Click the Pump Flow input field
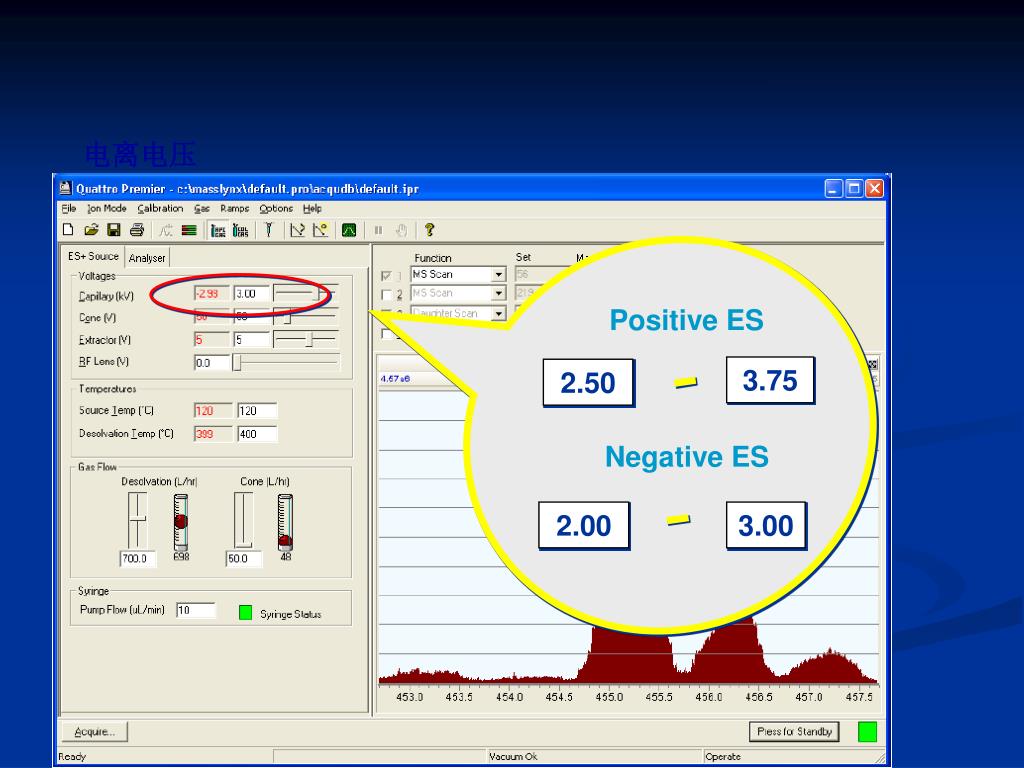Screen dimensions: 1024x768 tap(195, 610)
